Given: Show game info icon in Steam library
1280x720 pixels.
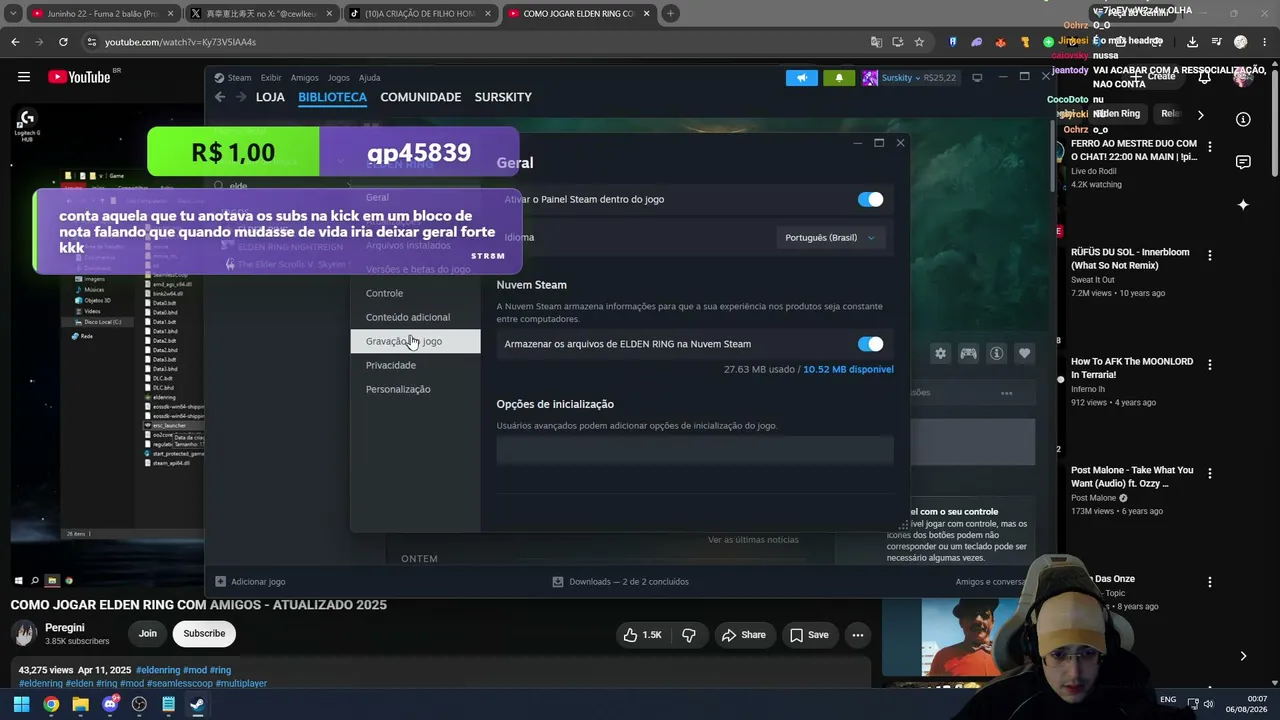Looking at the screenshot, I should [996, 353].
